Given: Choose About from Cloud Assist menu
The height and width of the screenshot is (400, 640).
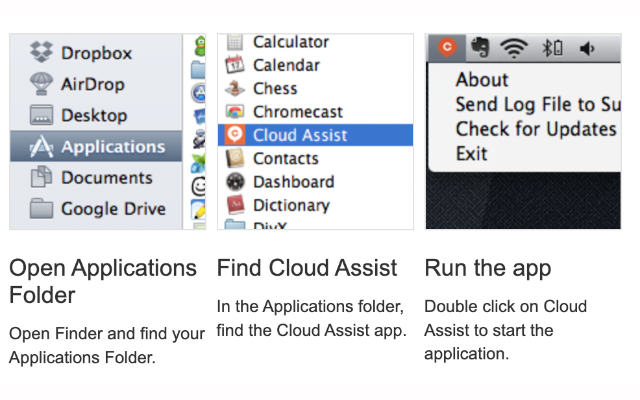Looking at the screenshot, I should click(x=482, y=80).
